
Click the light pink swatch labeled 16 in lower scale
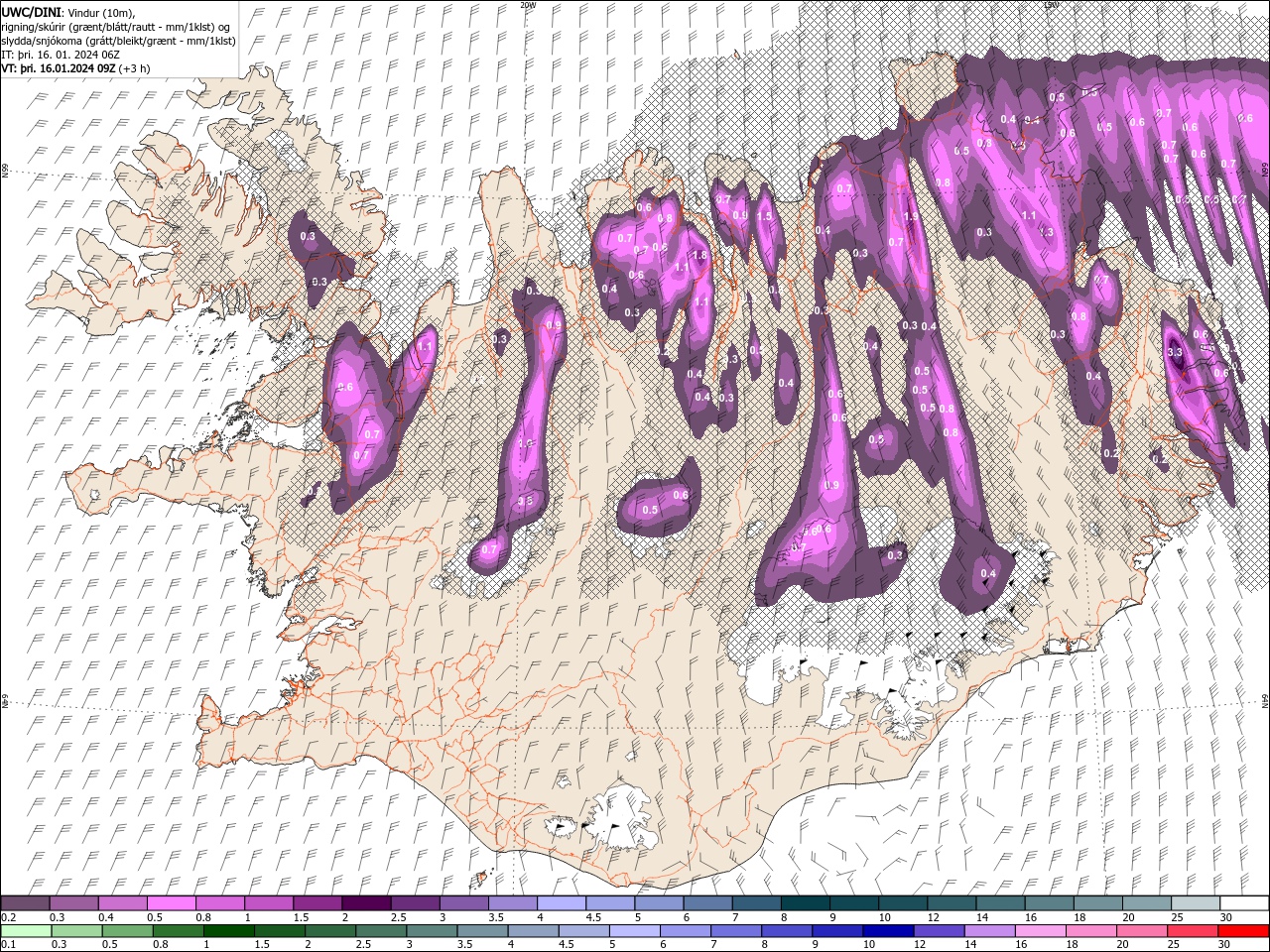click(x=1041, y=931)
